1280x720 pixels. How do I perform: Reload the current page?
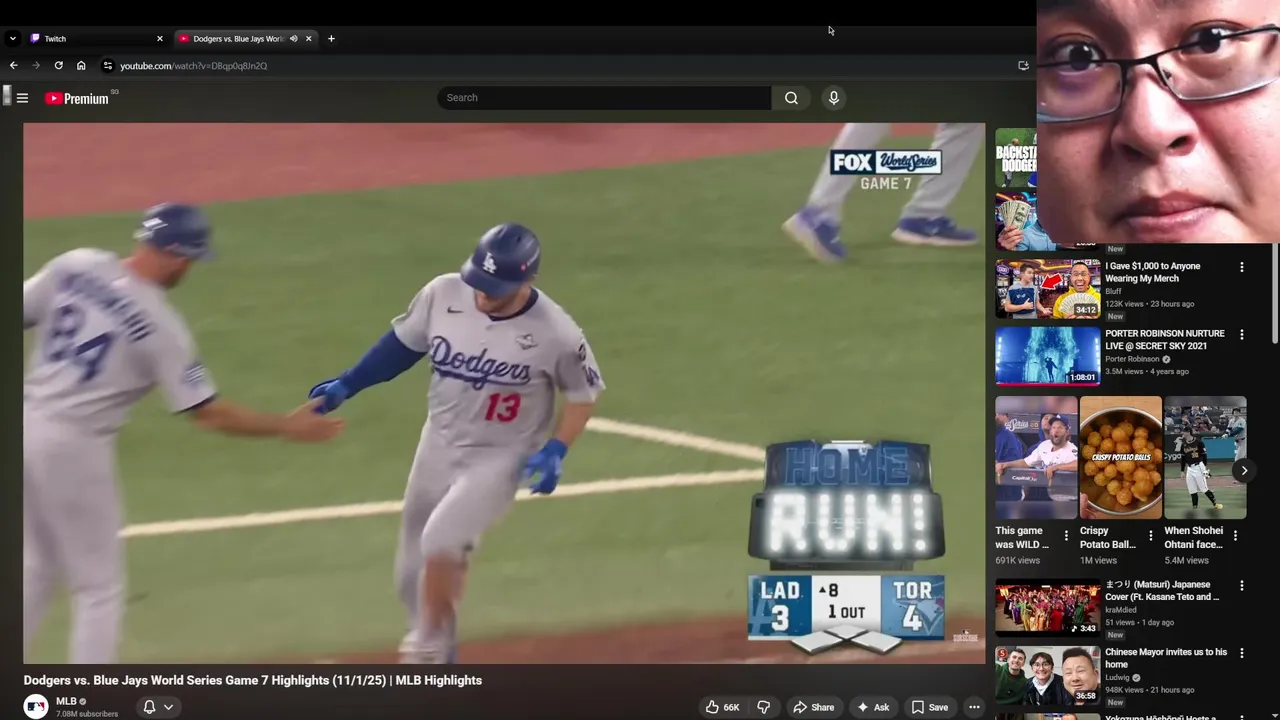pyautogui.click(x=58, y=66)
